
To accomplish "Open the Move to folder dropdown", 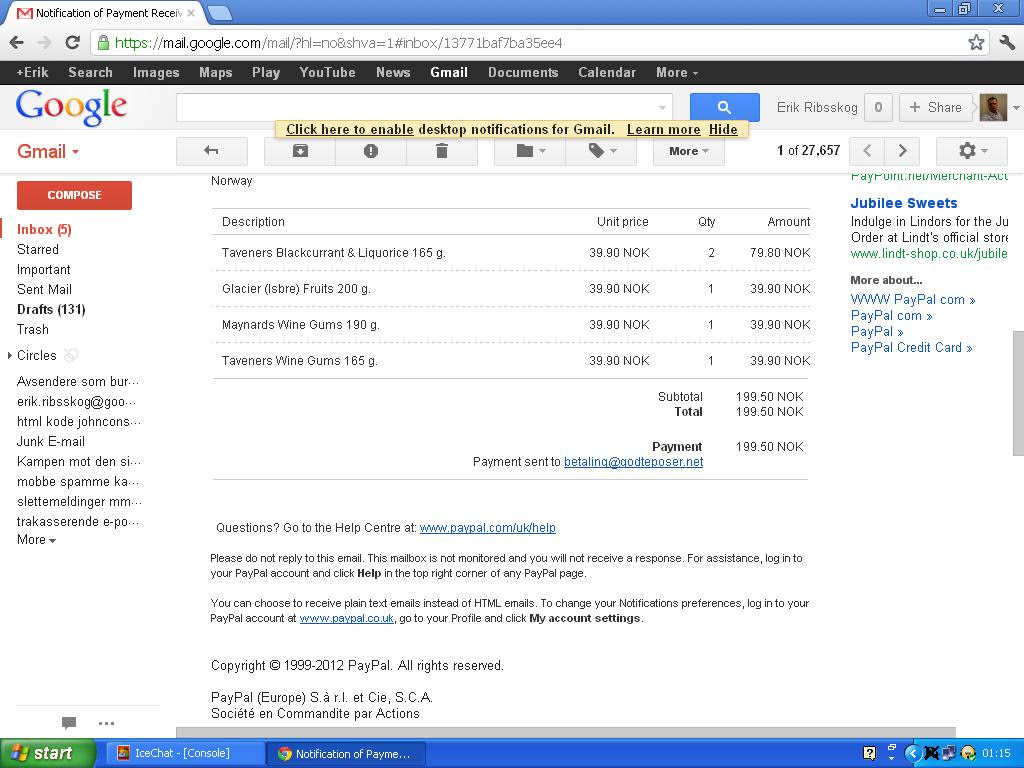I will [x=530, y=151].
